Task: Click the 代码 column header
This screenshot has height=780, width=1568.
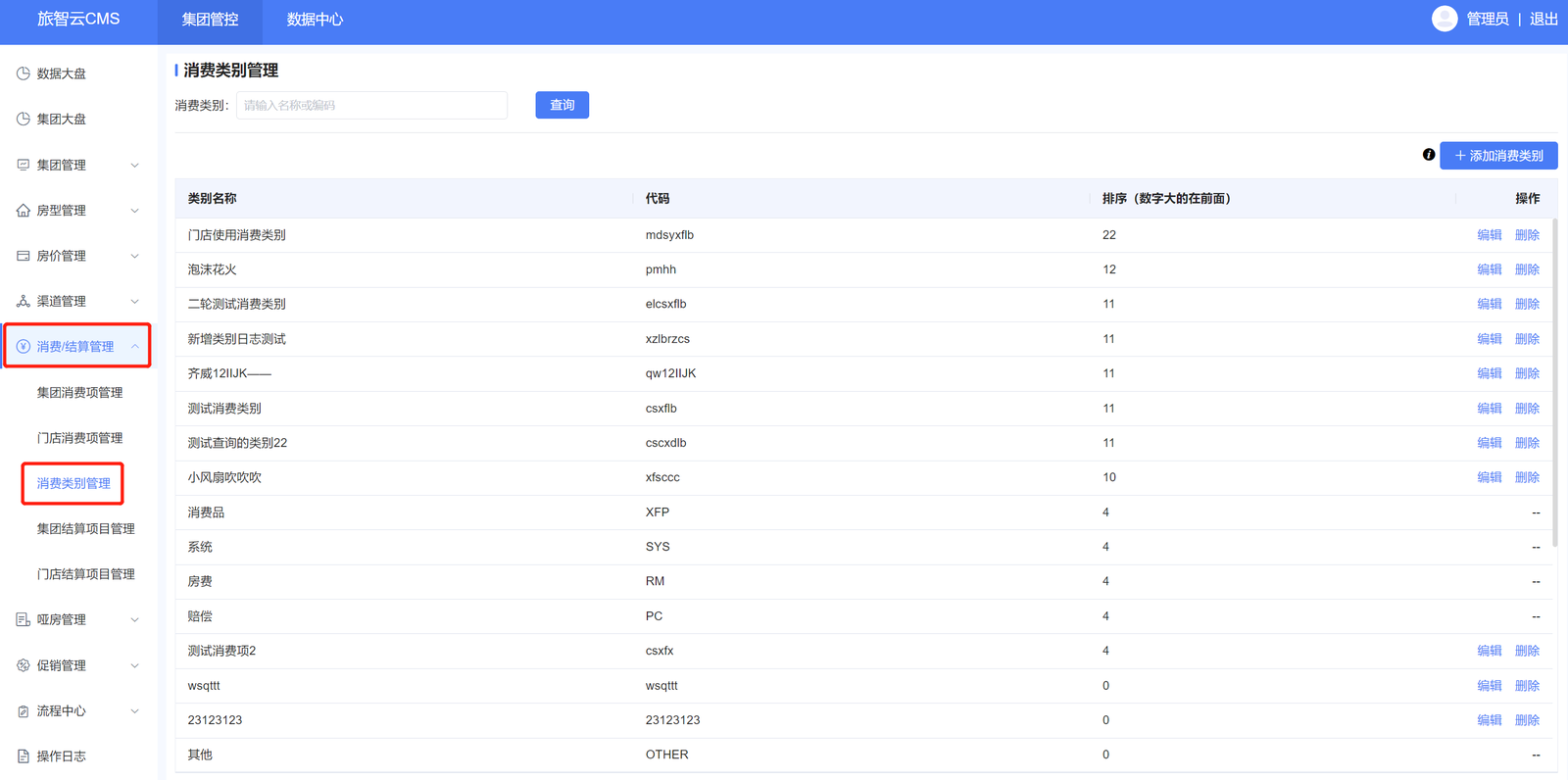Action: pos(658,198)
